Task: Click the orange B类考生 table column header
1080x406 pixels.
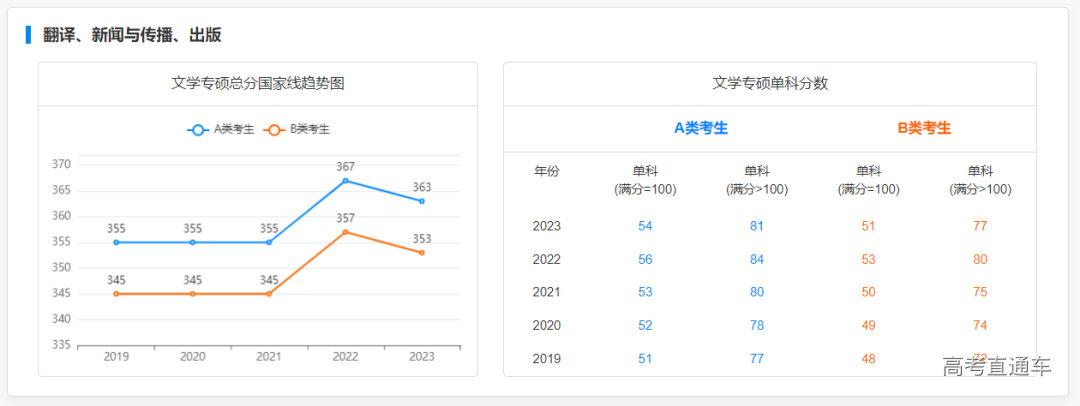Action: pyautogui.click(x=924, y=128)
